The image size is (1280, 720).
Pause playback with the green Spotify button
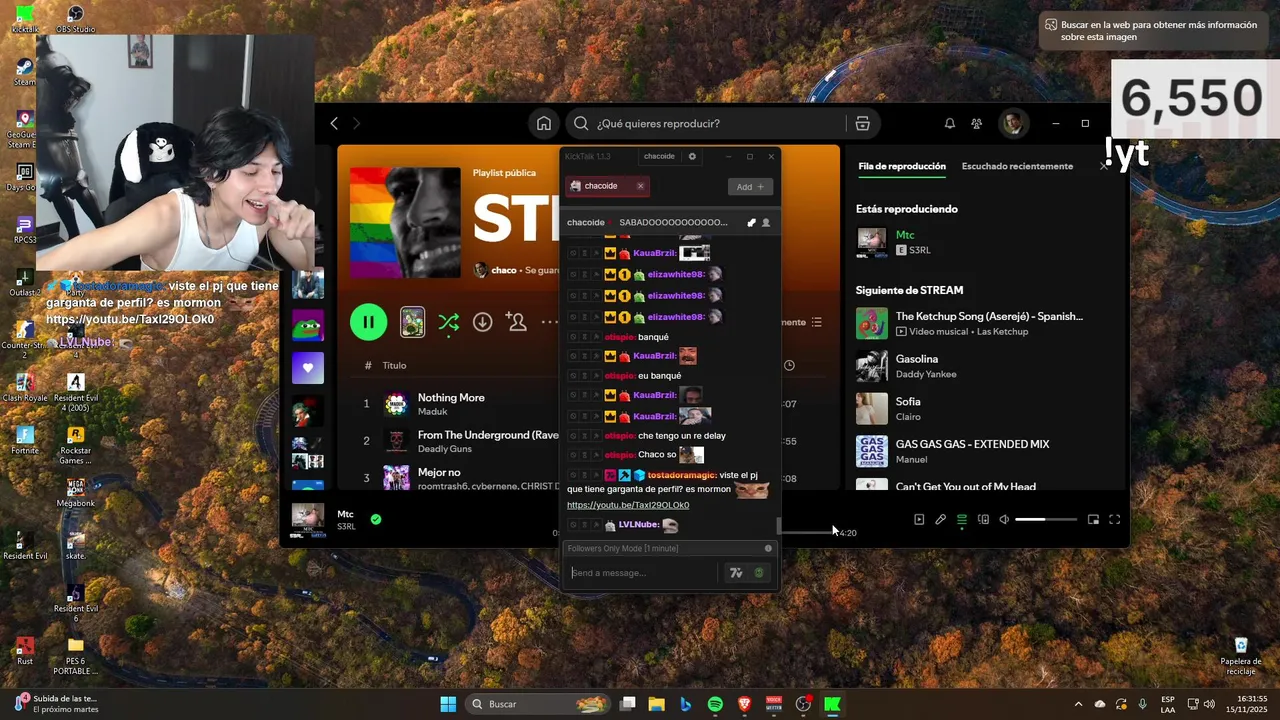pos(368,322)
